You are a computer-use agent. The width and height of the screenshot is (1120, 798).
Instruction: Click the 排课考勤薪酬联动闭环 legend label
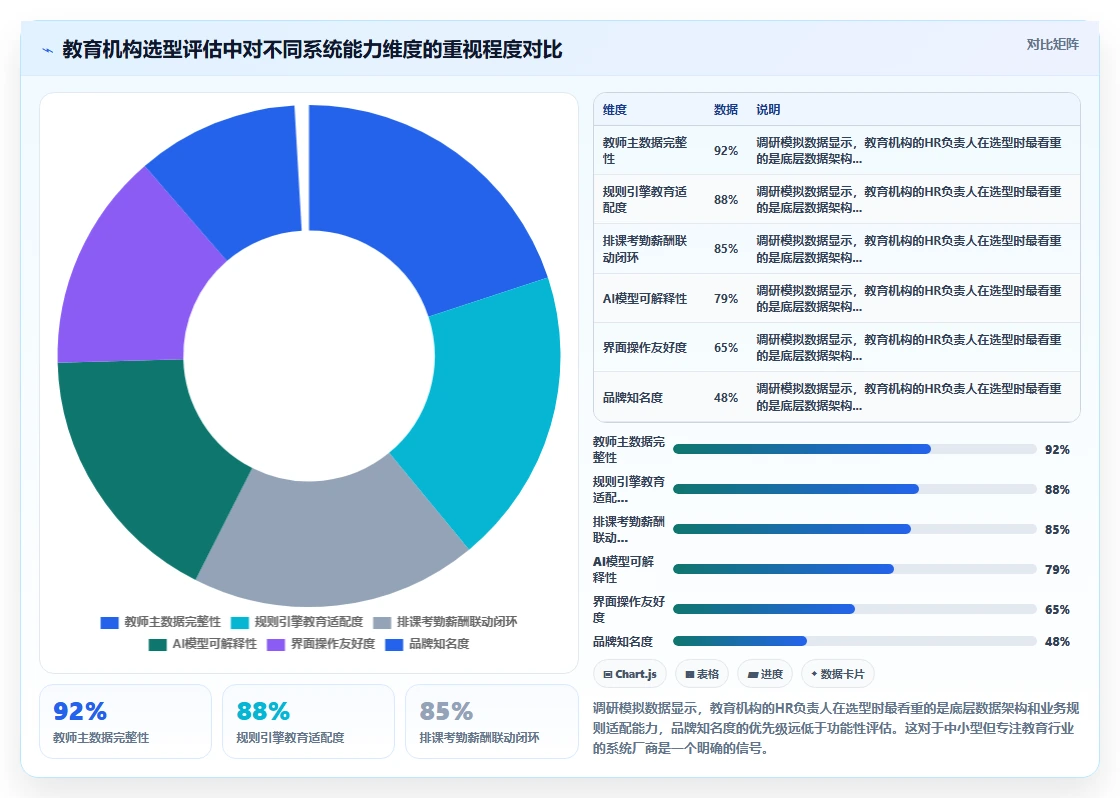pos(457,622)
